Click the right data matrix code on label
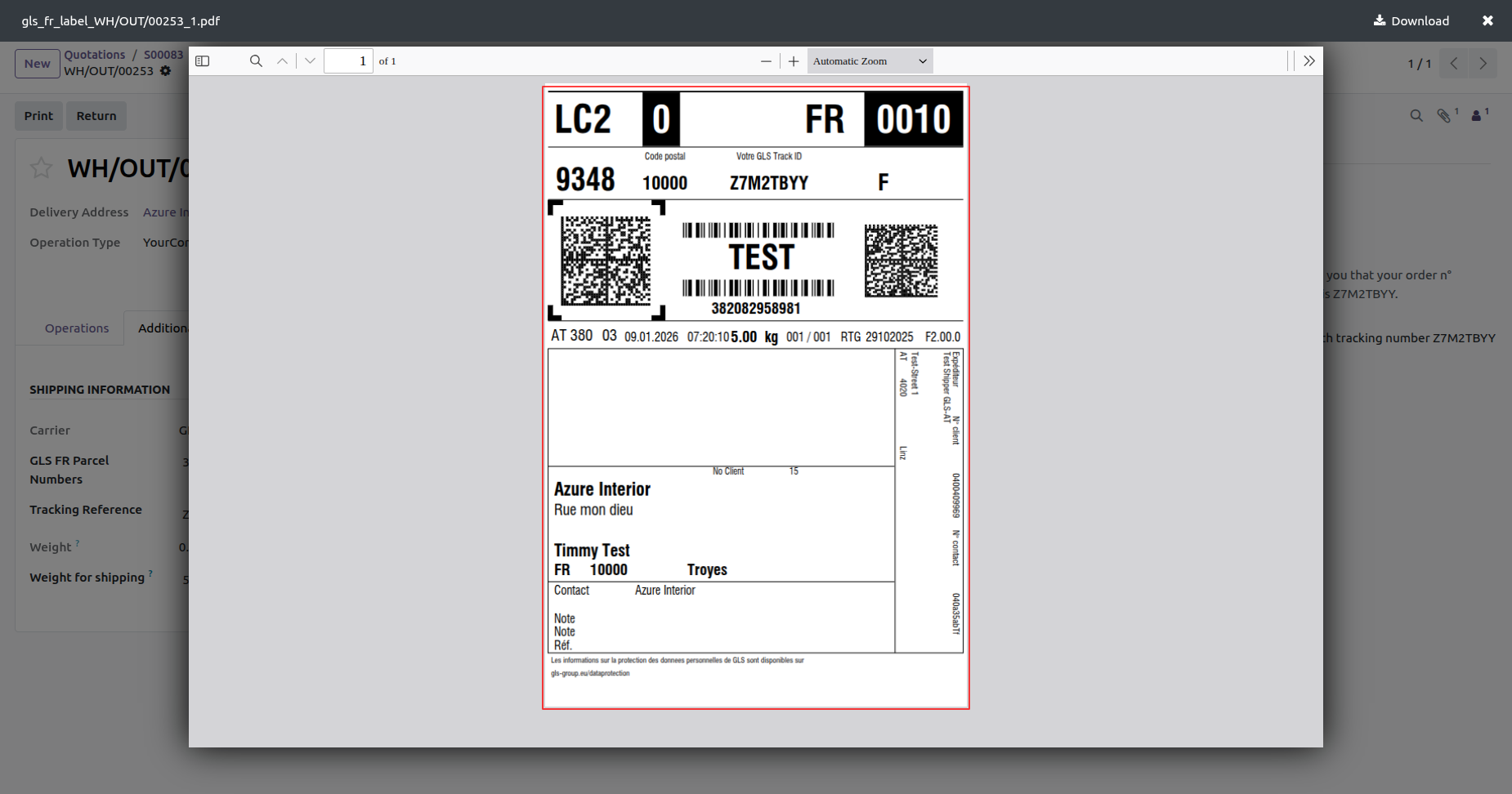 [901, 261]
